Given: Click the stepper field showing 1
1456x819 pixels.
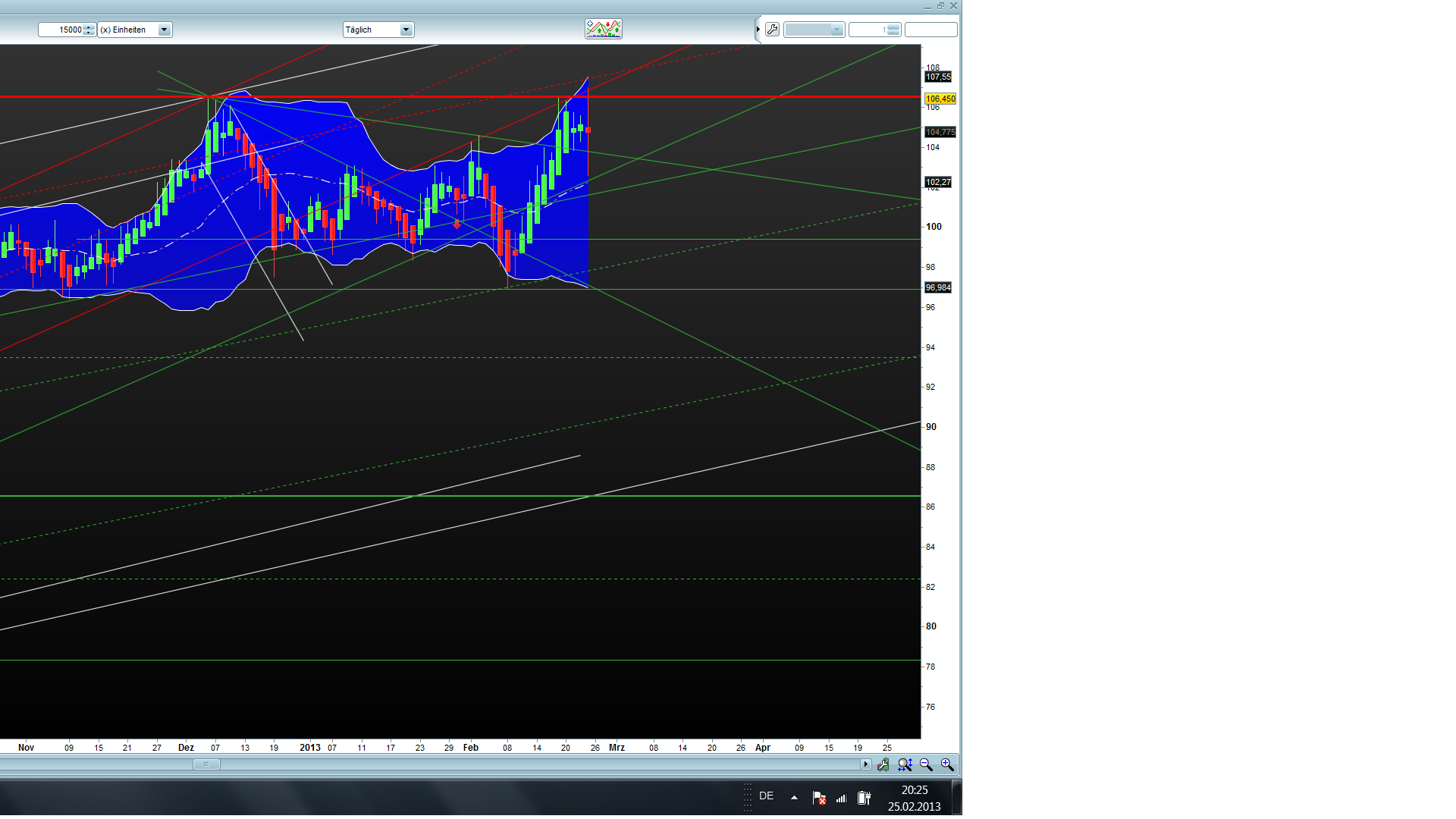Looking at the screenshot, I should [x=874, y=30].
